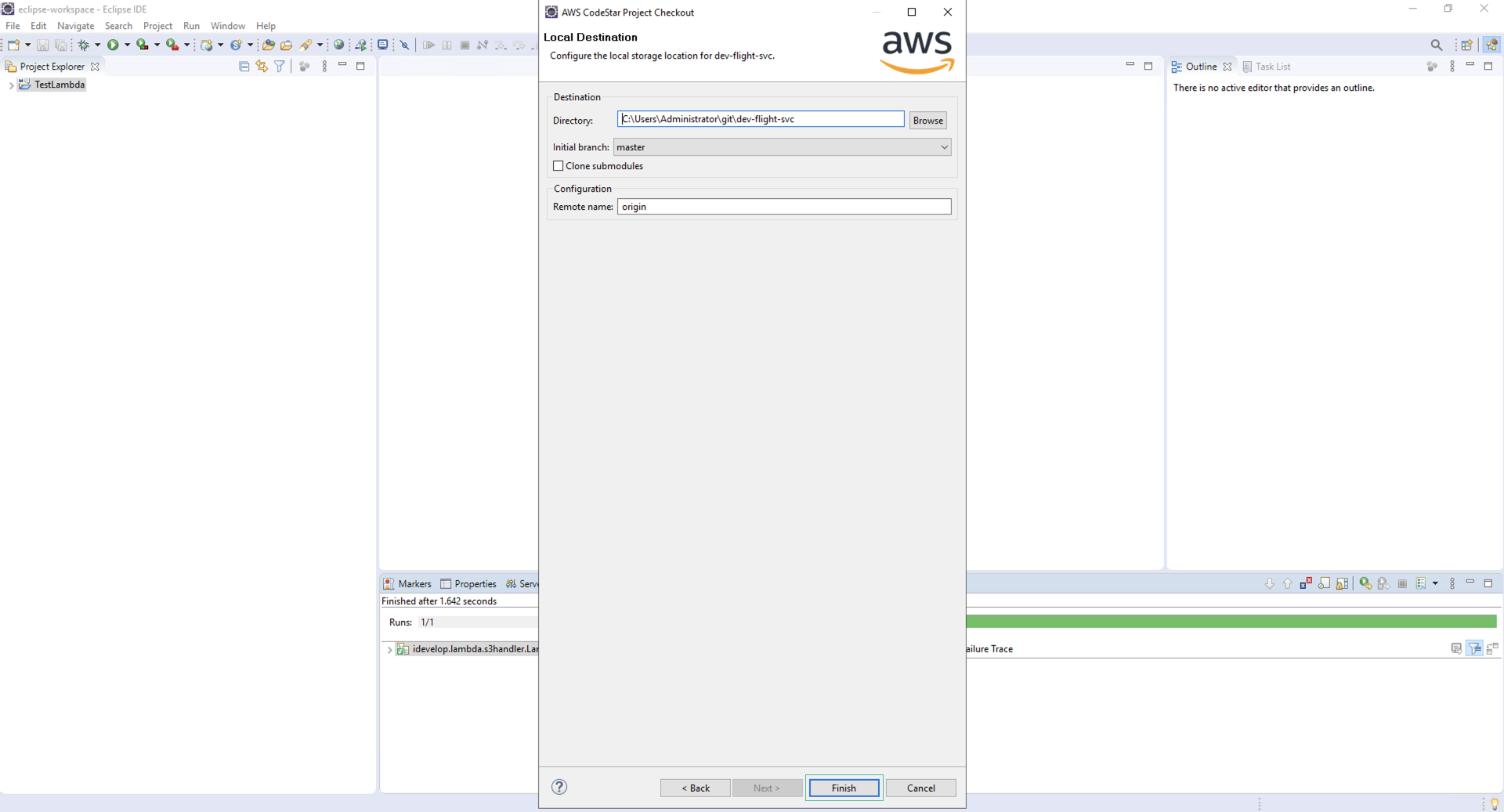Click the Eclipse Search magnifier icon
The height and width of the screenshot is (812, 1504).
click(1436, 45)
